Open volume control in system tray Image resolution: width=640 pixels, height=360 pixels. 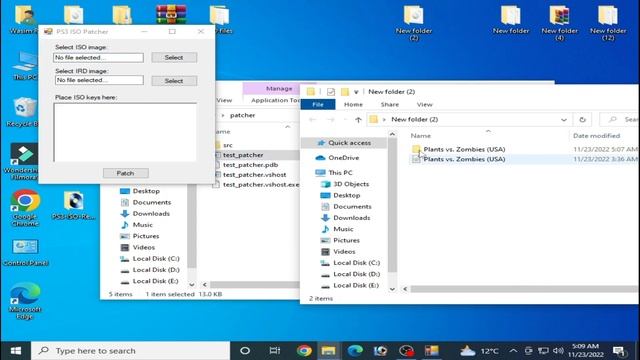558,351
